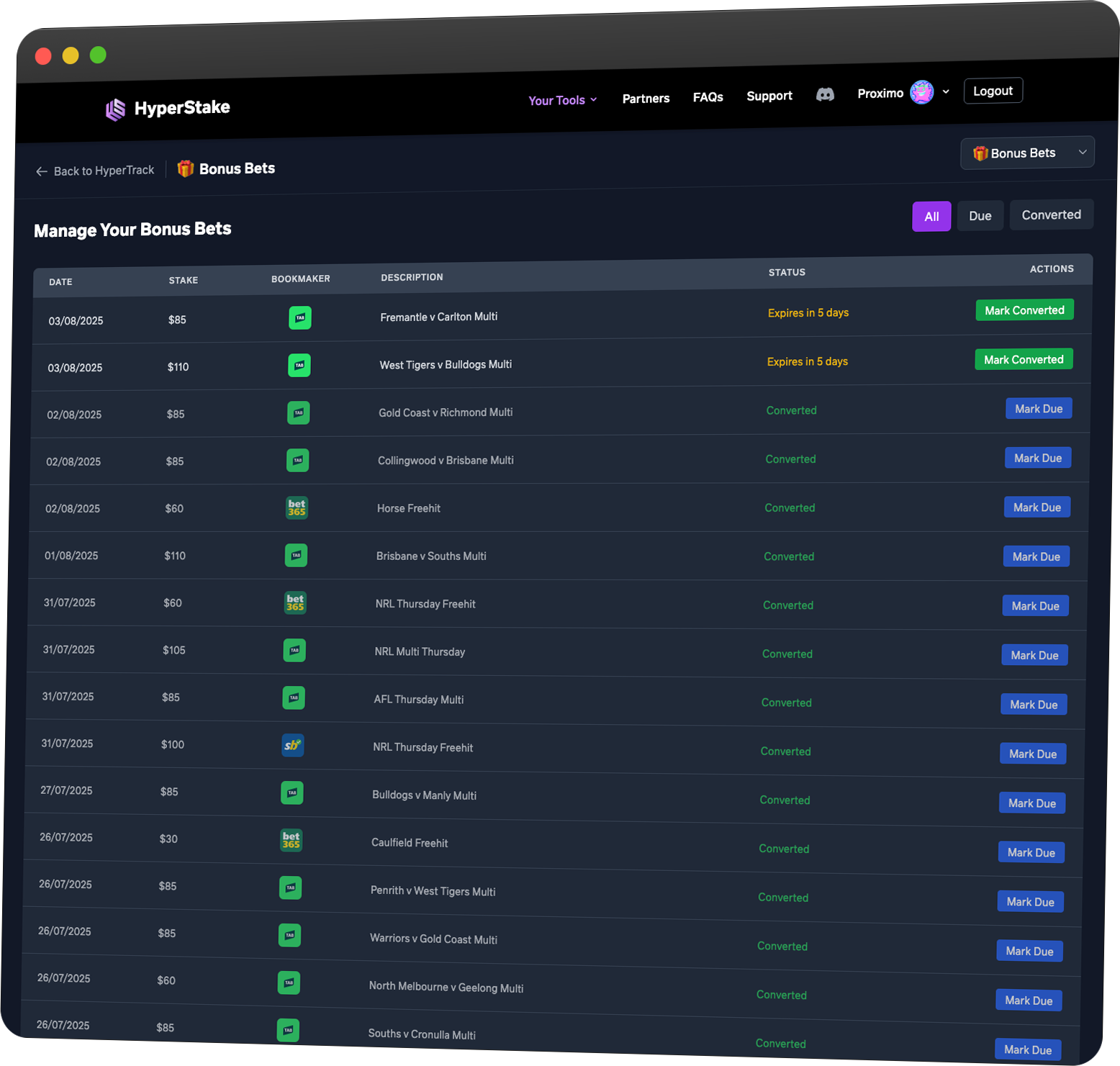Screen dimensions: 1120x1066
Task: Mark AFL Thursday Multi as due
Action: [1034, 705]
